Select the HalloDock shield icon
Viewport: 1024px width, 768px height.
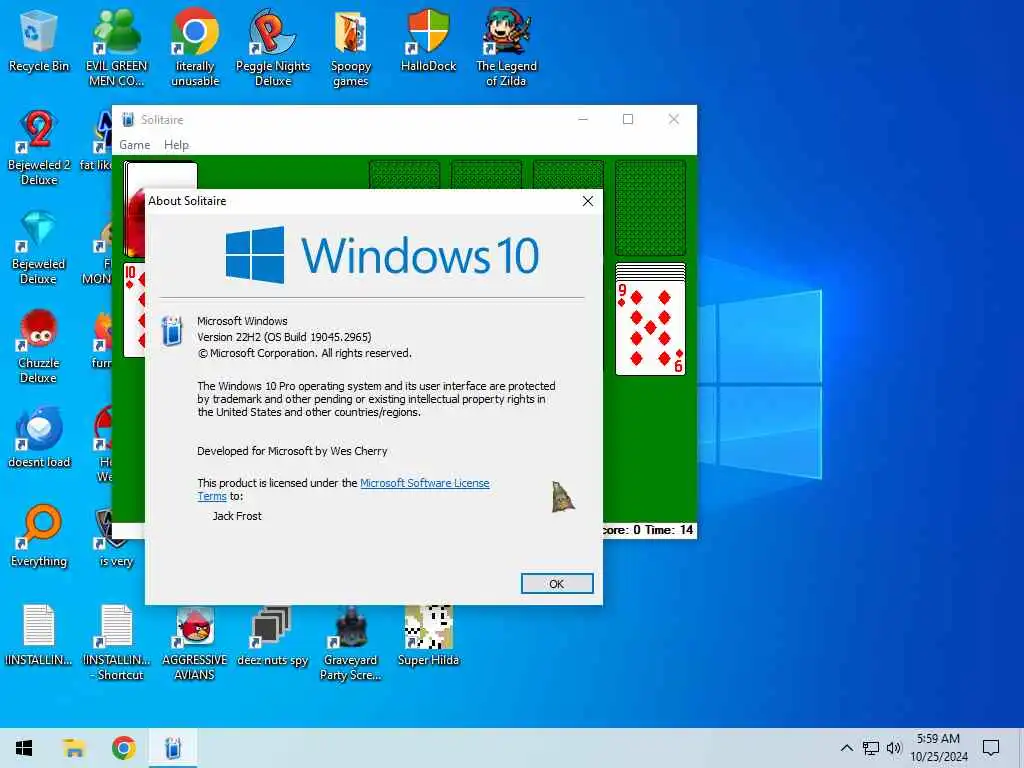[x=428, y=40]
